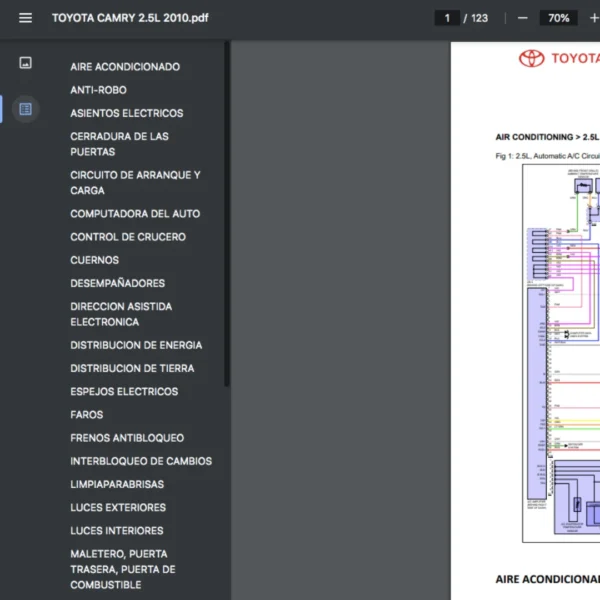Open the FAROS bookmark
Viewport: 600px width, 600px height.
click(x=86, y=415)
